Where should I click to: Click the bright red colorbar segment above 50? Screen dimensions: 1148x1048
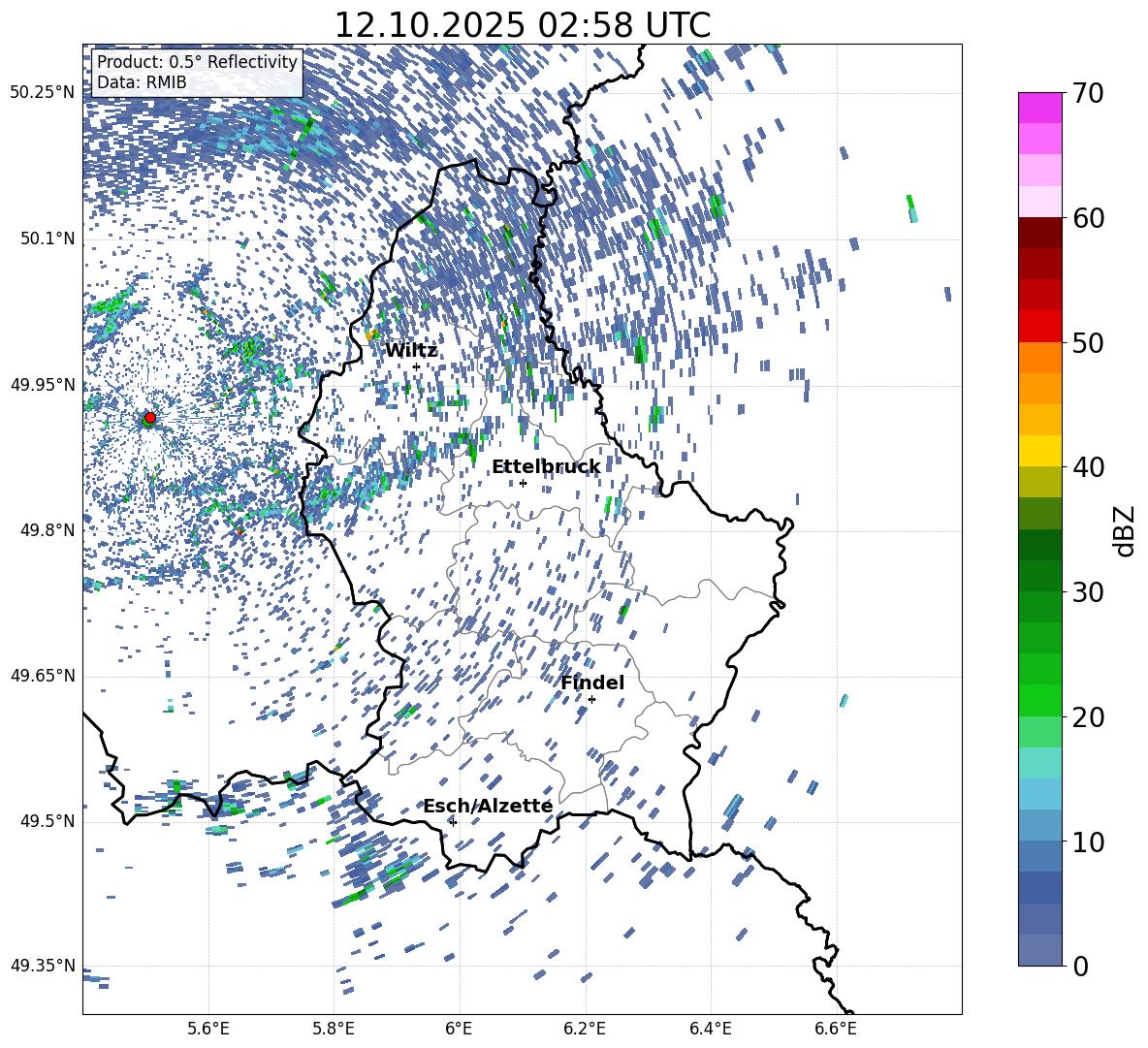[1039, 327]
